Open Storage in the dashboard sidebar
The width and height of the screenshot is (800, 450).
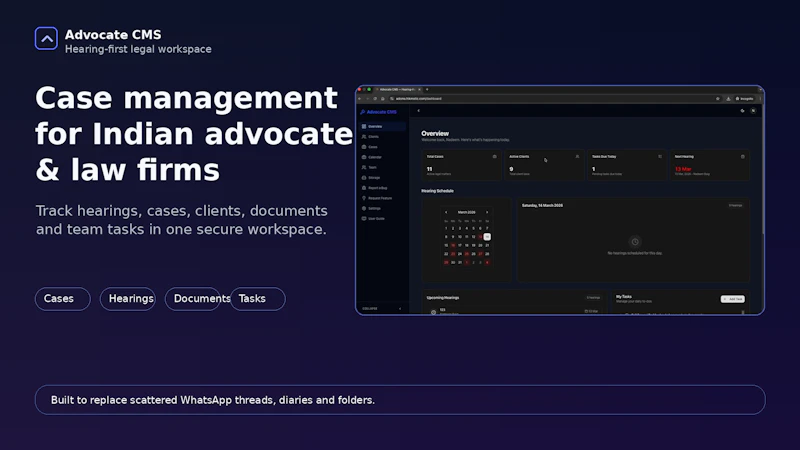pos(383,178)
